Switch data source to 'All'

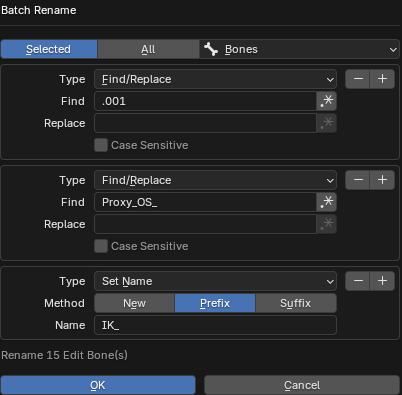[x=148, y=49]
